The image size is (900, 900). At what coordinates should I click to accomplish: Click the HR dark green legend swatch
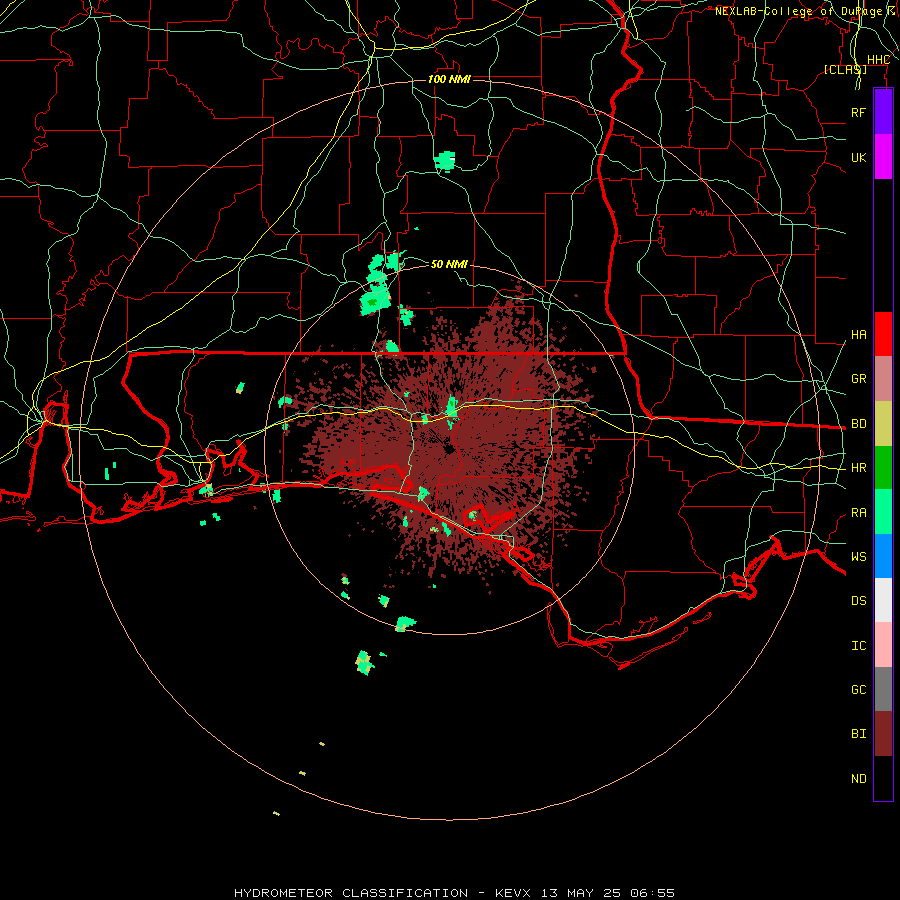click(883, 468)
